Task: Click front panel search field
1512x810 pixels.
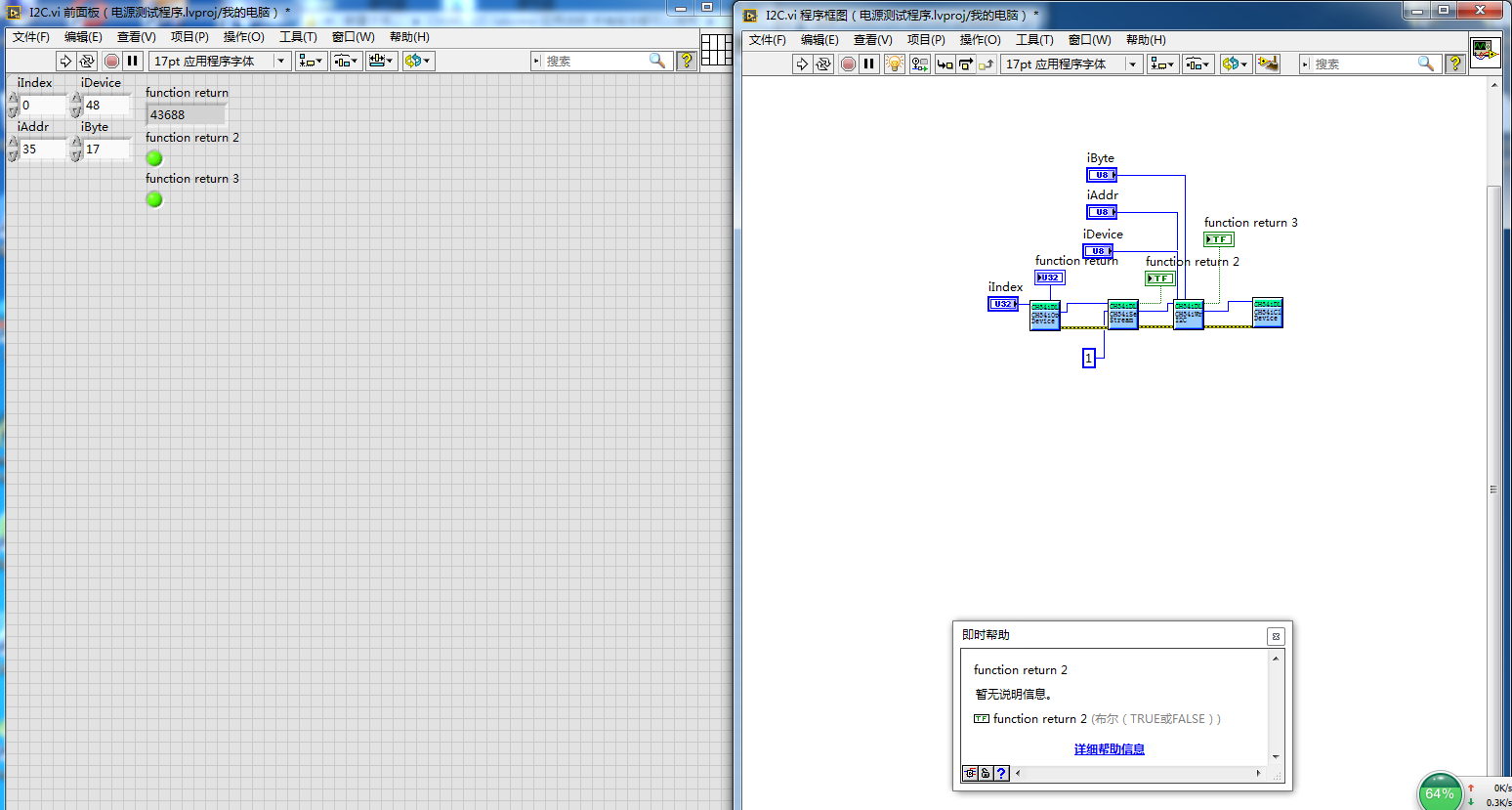Action: [596, 61]
